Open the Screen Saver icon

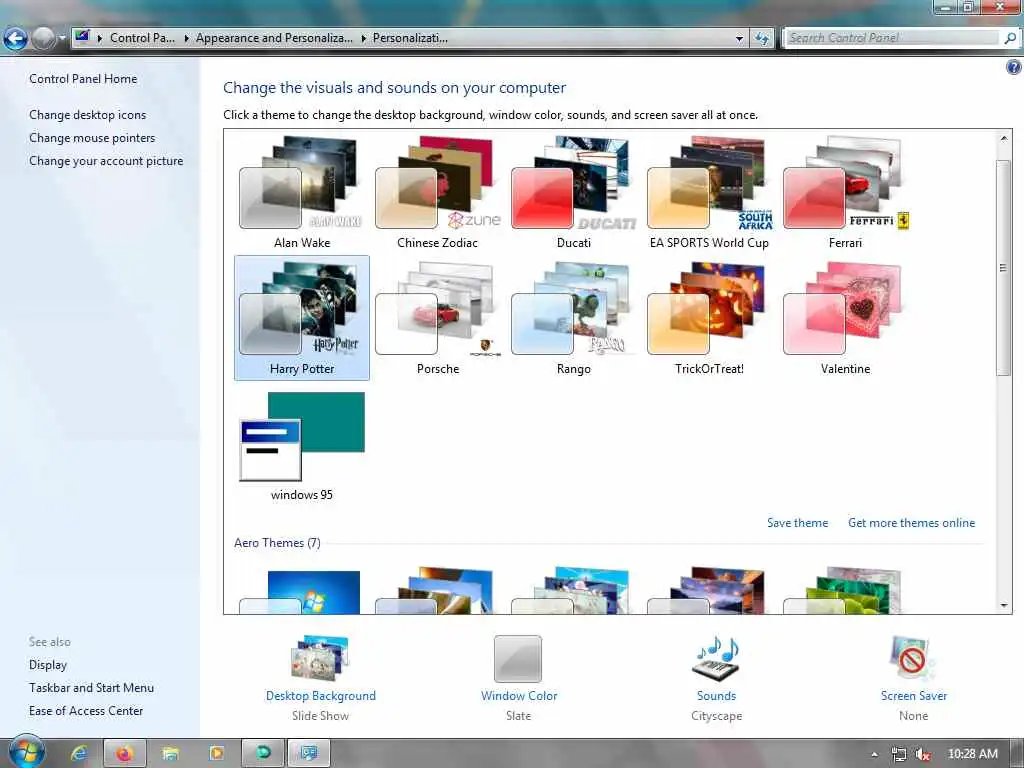912,658
